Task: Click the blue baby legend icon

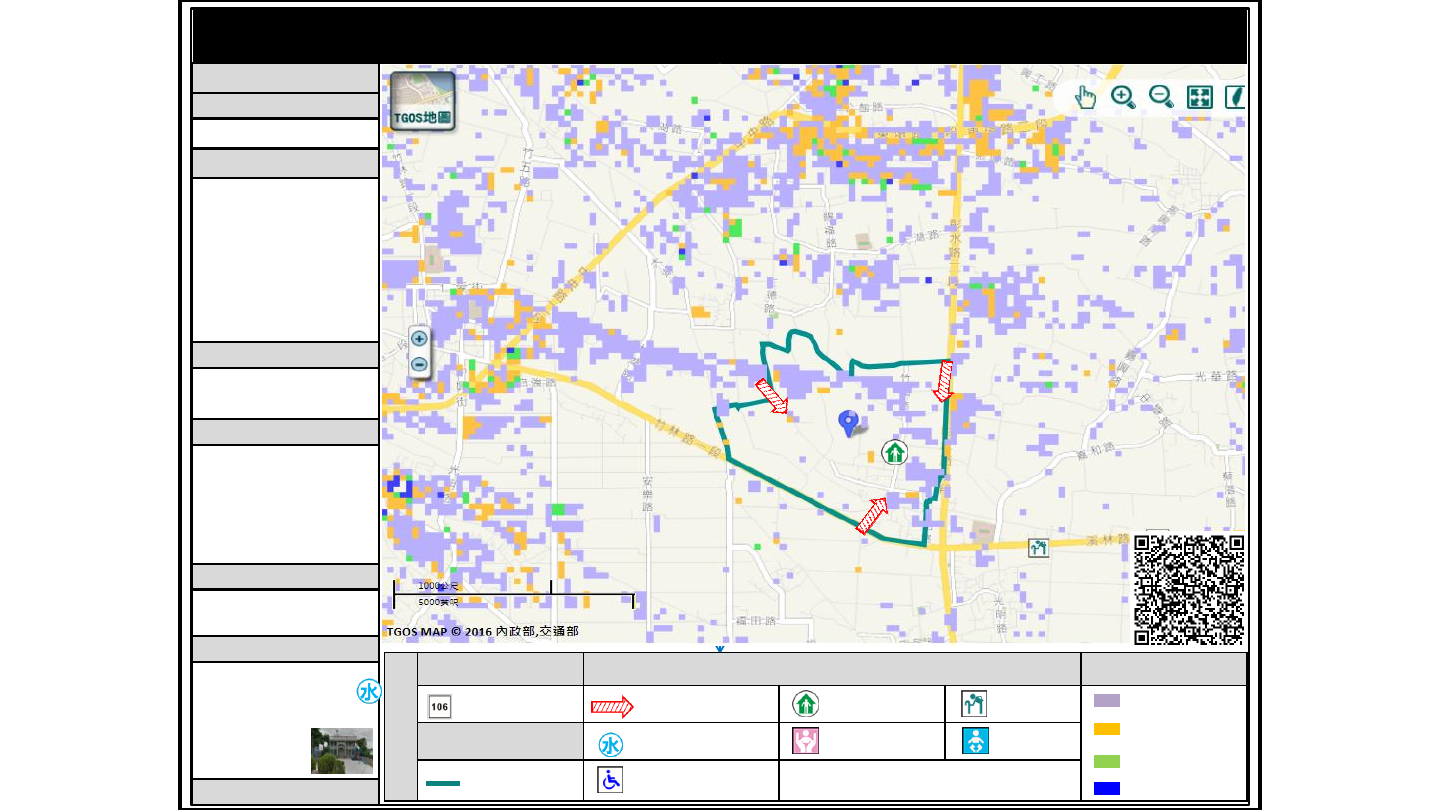Action: tap(974, 741)
